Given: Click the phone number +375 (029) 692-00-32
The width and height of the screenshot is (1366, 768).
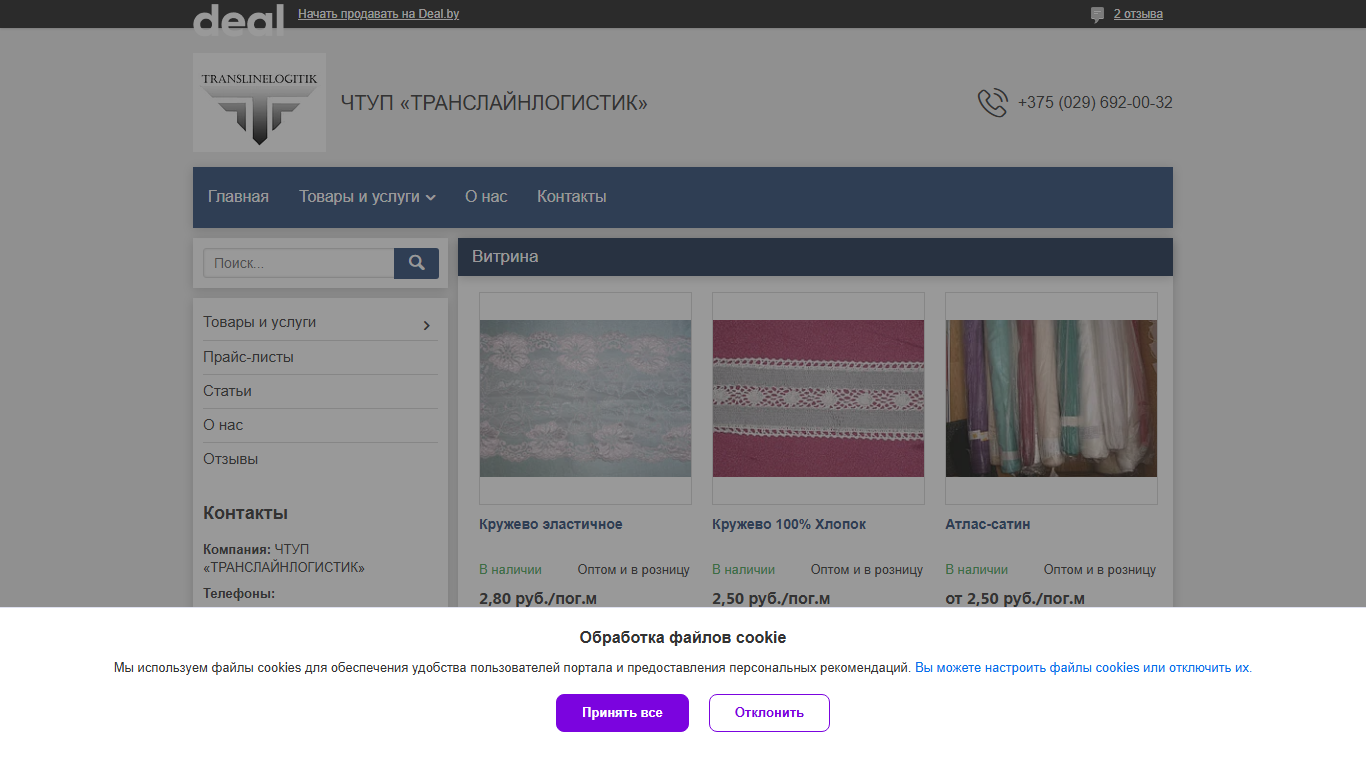Looking at the screenshot, I should click(1095, 102).
